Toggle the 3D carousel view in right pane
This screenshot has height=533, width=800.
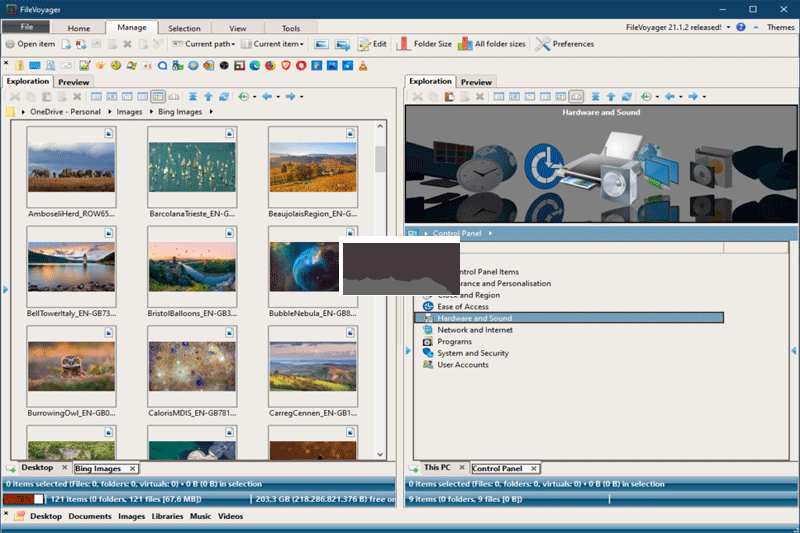pos(576,97)
